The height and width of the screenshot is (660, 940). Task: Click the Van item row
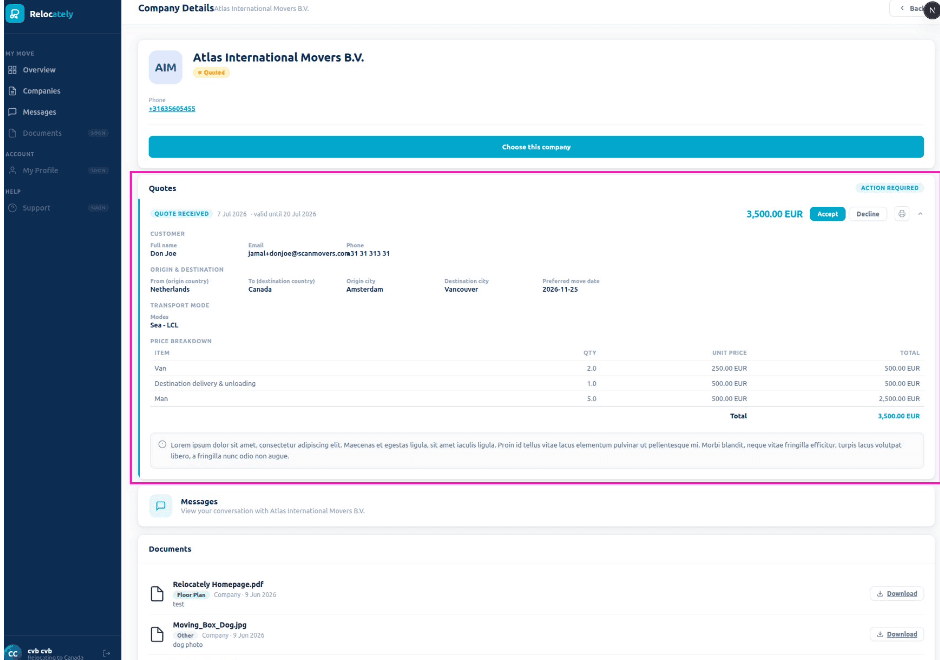click(536, 369)
